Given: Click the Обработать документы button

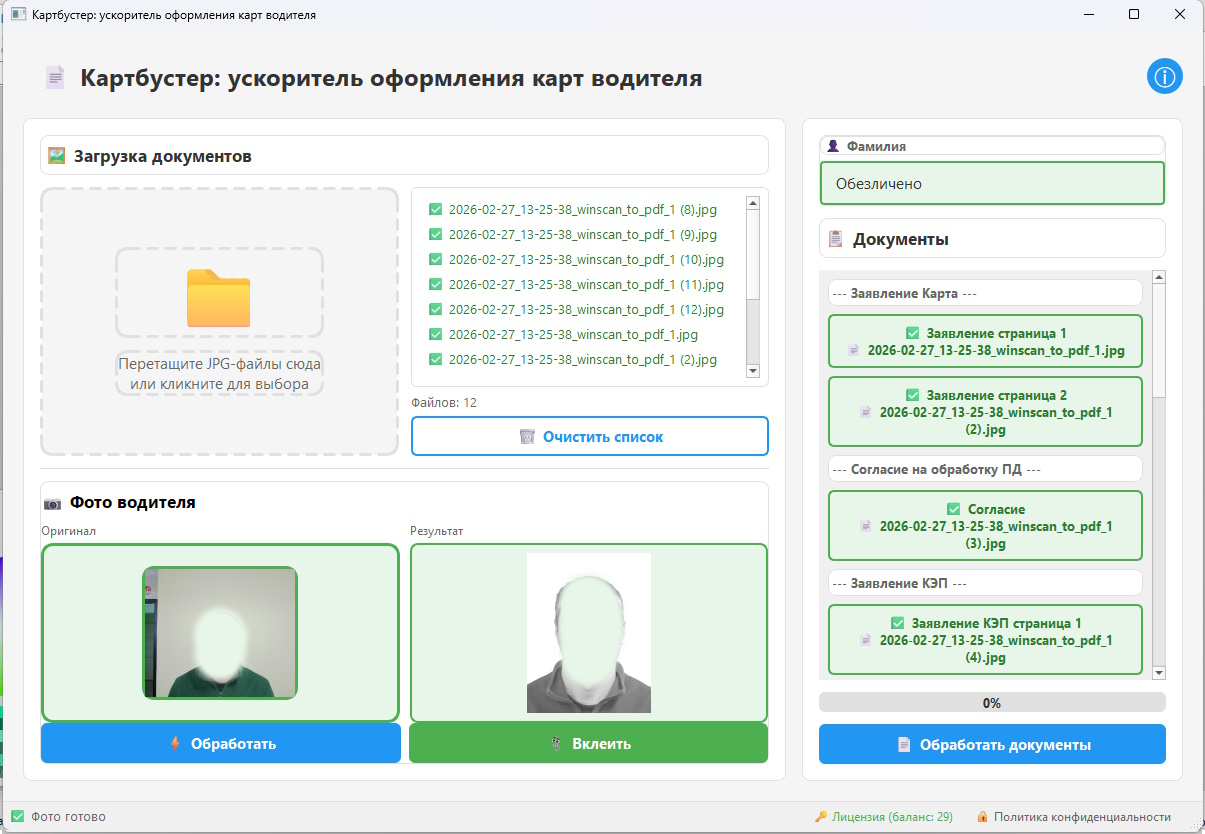Looking at the screenshot, I should [992, 745].
